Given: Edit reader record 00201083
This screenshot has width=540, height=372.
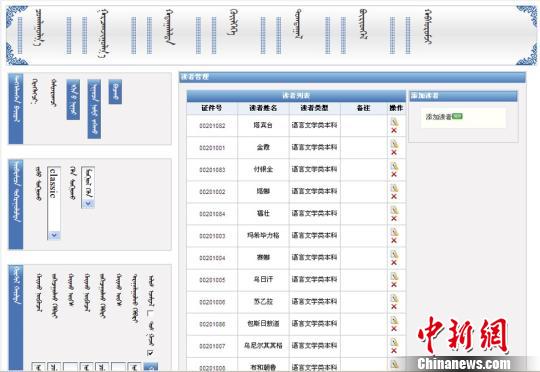Looking at the screenshot, I should coord(394,166).
